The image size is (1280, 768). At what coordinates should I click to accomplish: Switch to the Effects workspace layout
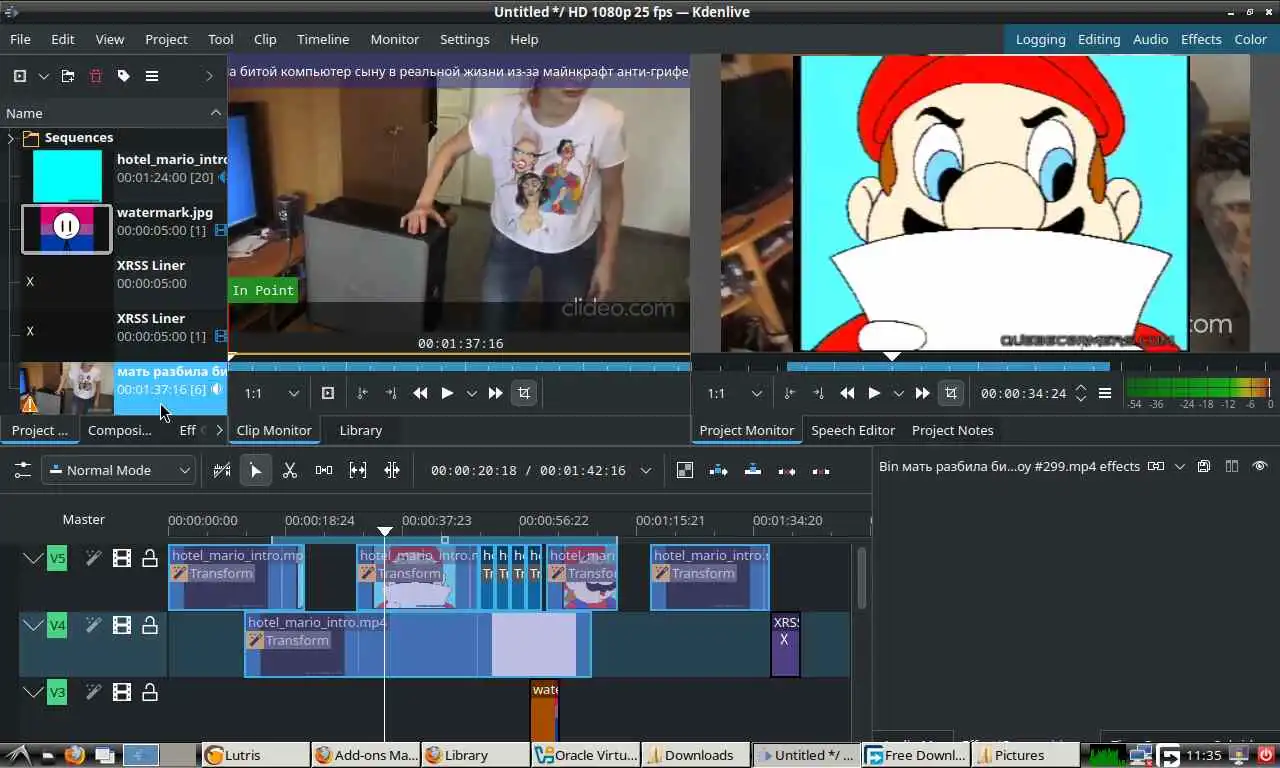tap(1201, 39)
